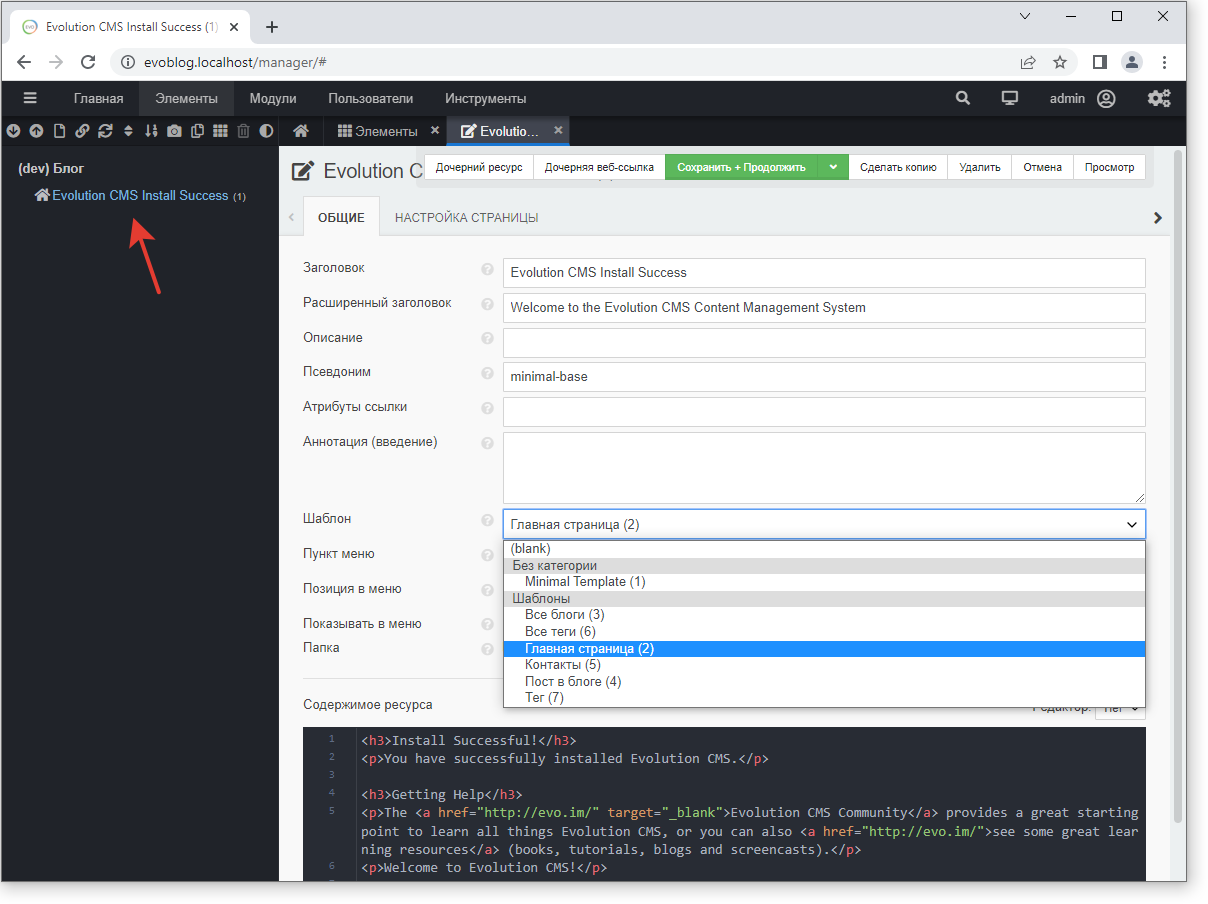This screenshot has height=904, width=1208.
Task: Click the Удалить button
Action: click(x=979, y=167)
